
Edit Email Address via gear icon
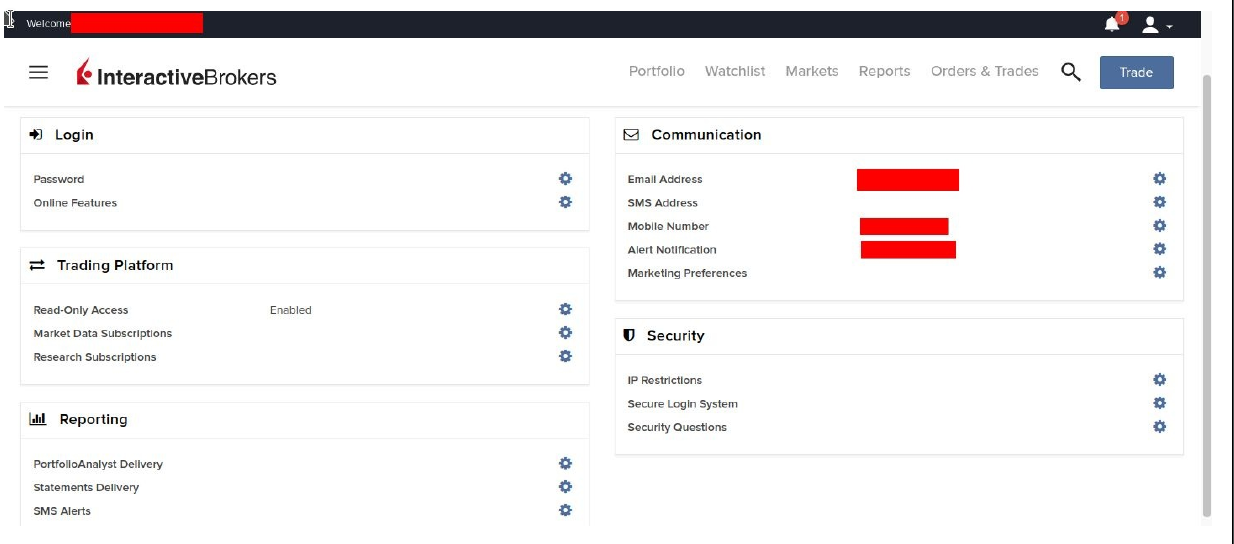[1159, 178]
